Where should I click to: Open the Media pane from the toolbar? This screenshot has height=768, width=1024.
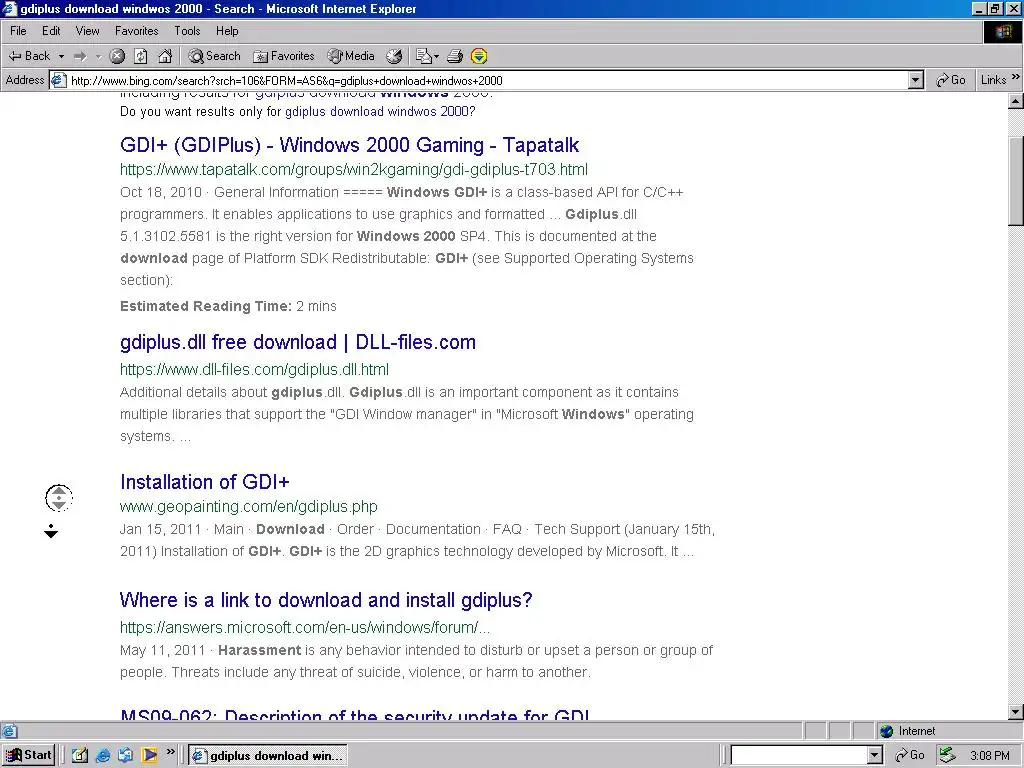point(351,56)
